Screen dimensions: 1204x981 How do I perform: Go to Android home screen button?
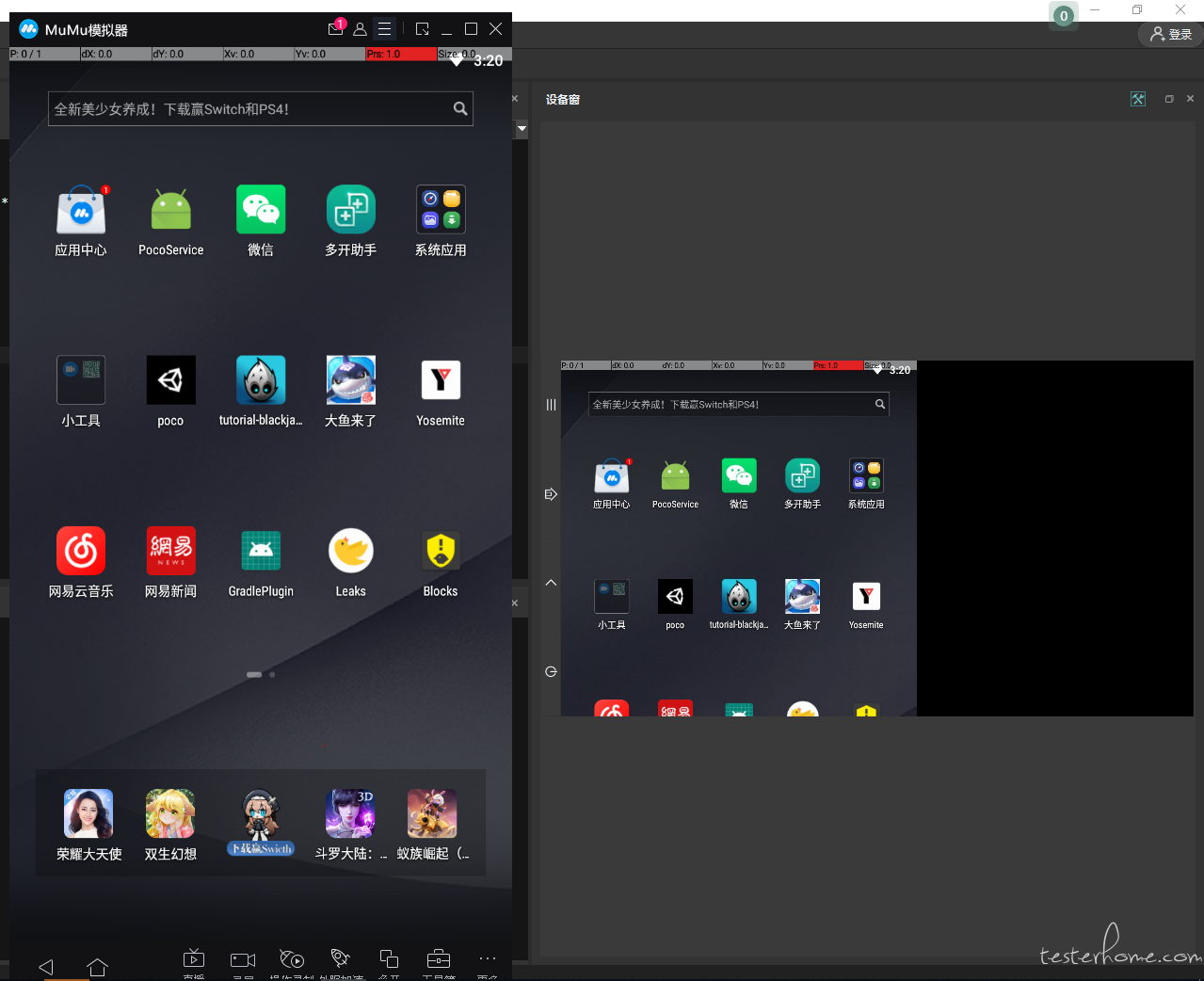(x=97, y=967)
